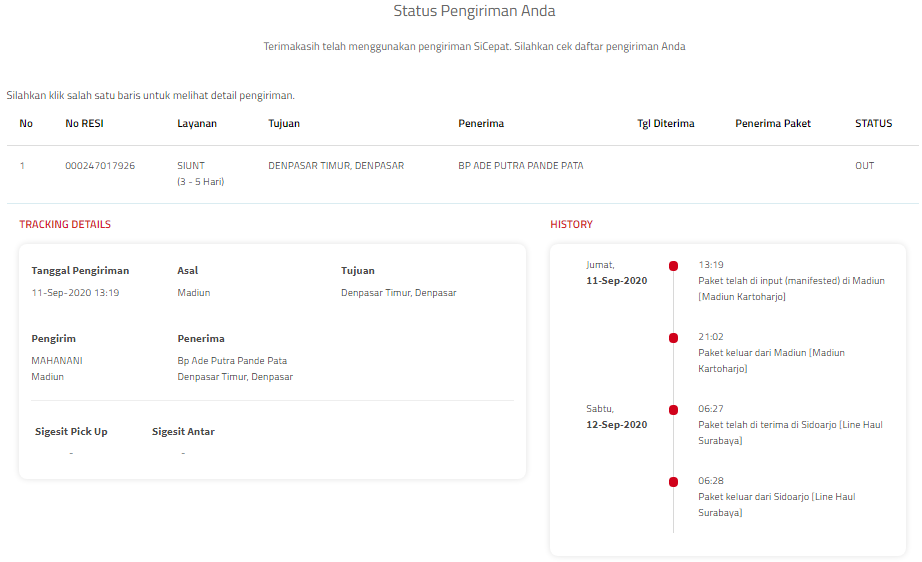The width and height of the screenshot is (922, 562).
Task: Click the STATUS column header
Action: coord(873,123)
